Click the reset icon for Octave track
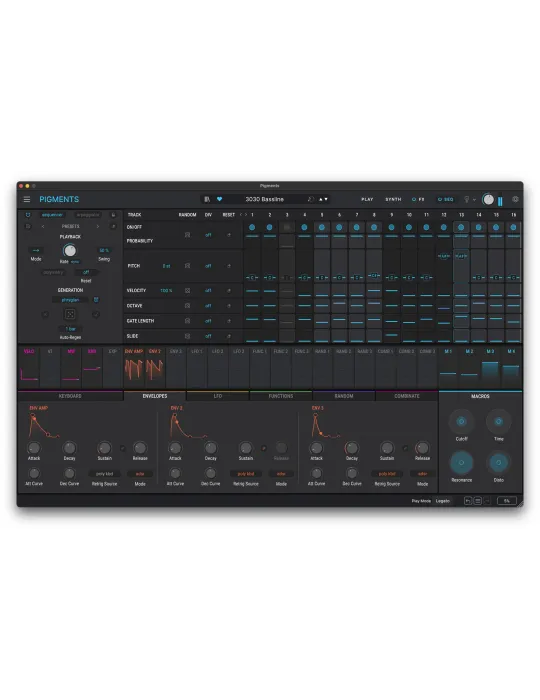Screen dimensions: 540x700 coord(229,306)
